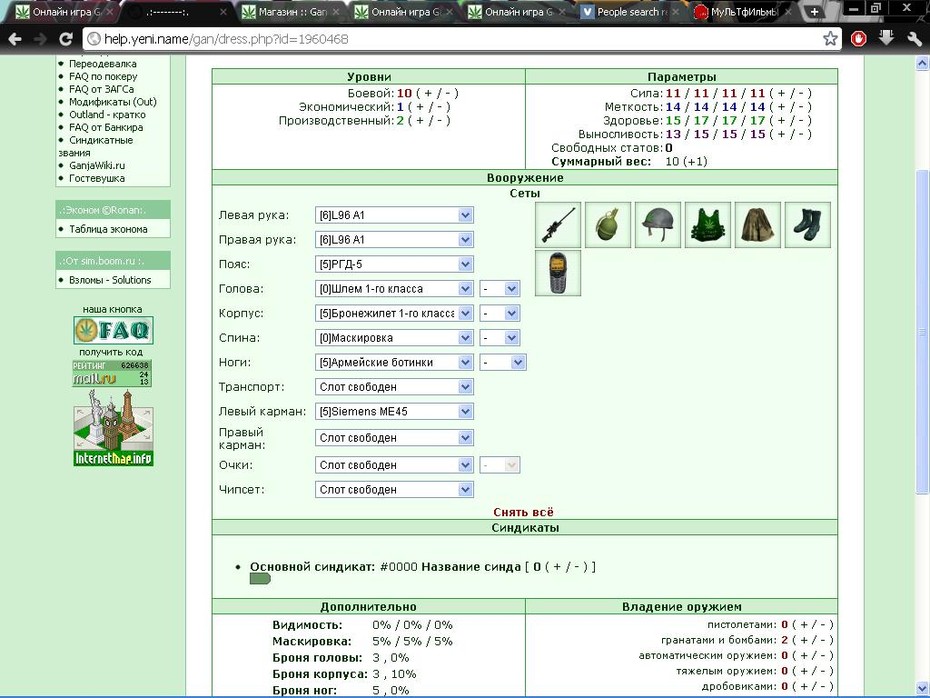Click the green armor vest icon
Screen dimensions: 930x698
point(708,225)
